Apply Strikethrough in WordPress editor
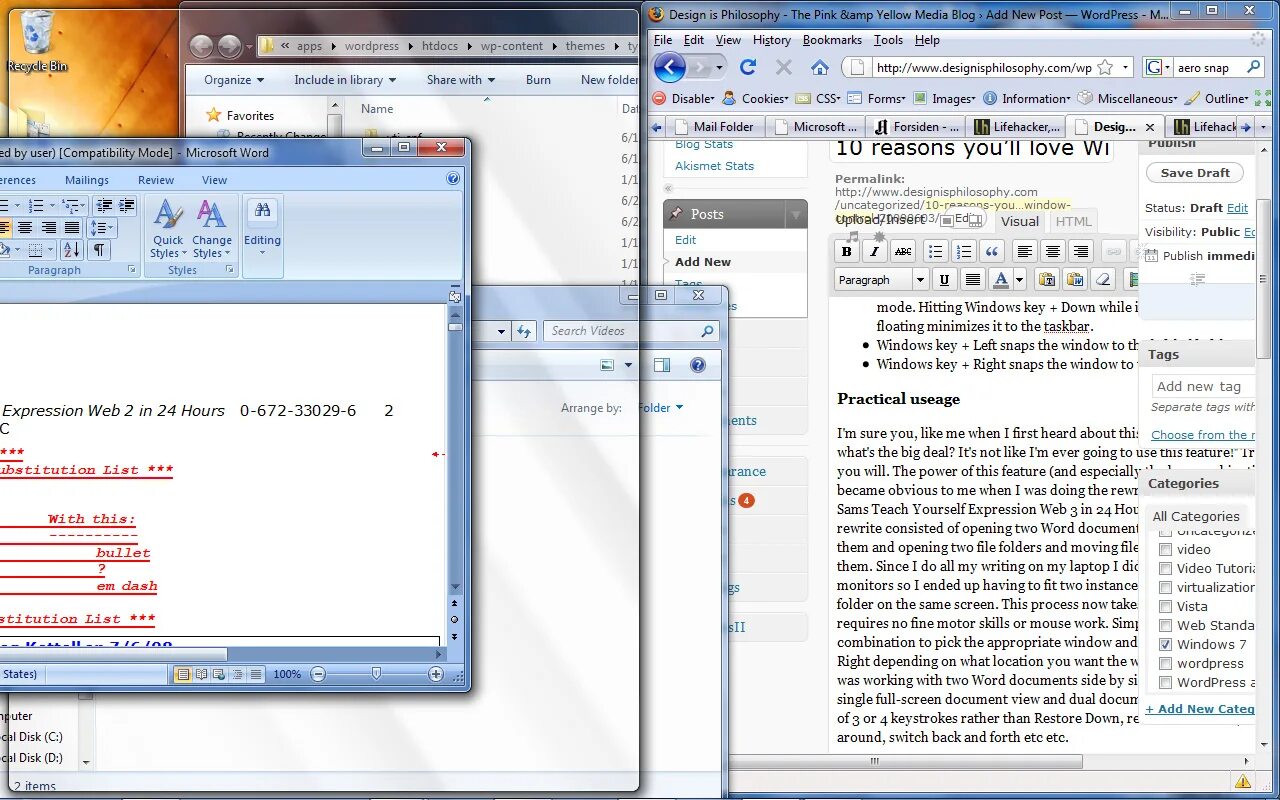1280x800 pixels. [903, 251]
